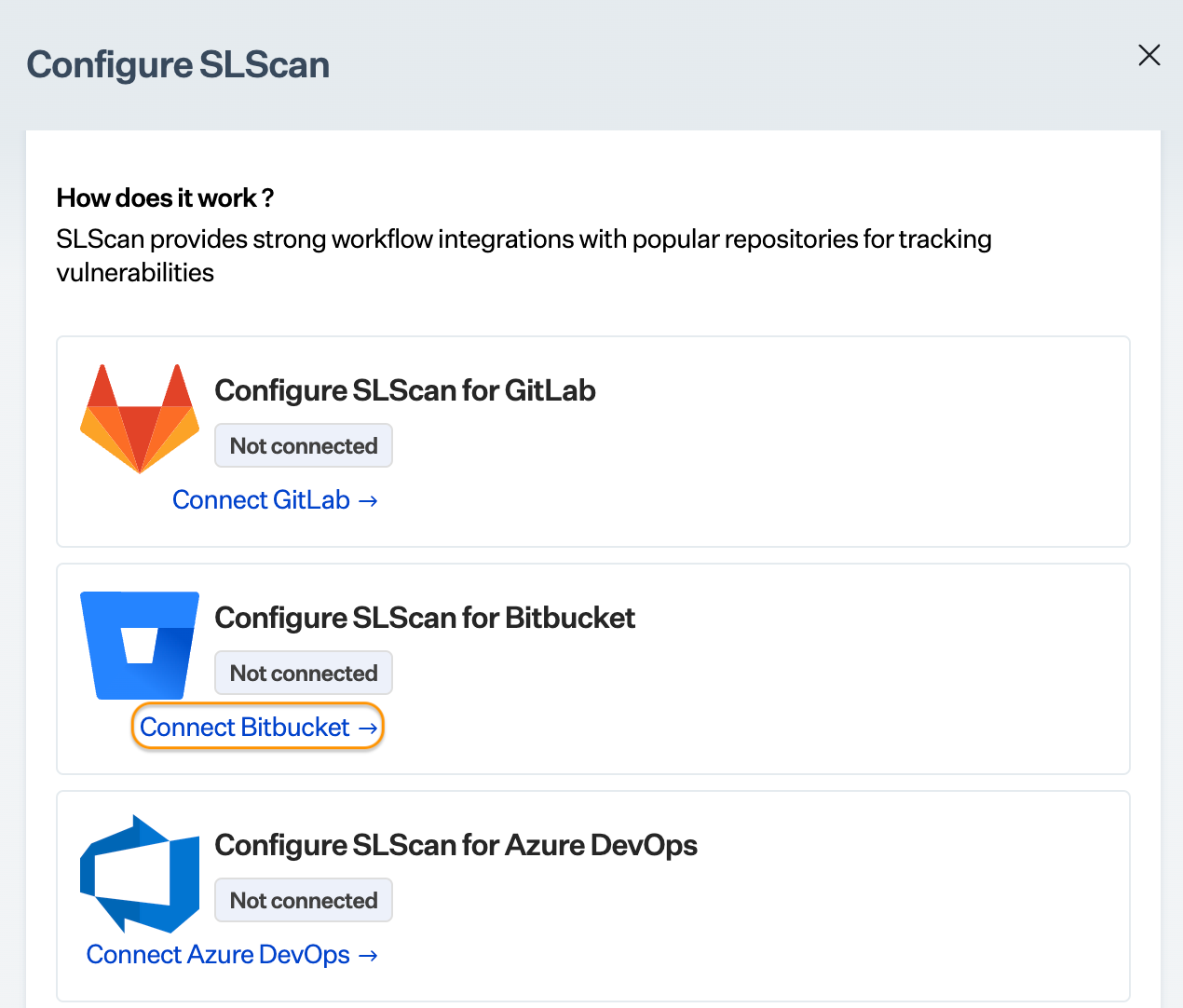Select the Configure SLScan for GitLab heading

click(405, 390)
